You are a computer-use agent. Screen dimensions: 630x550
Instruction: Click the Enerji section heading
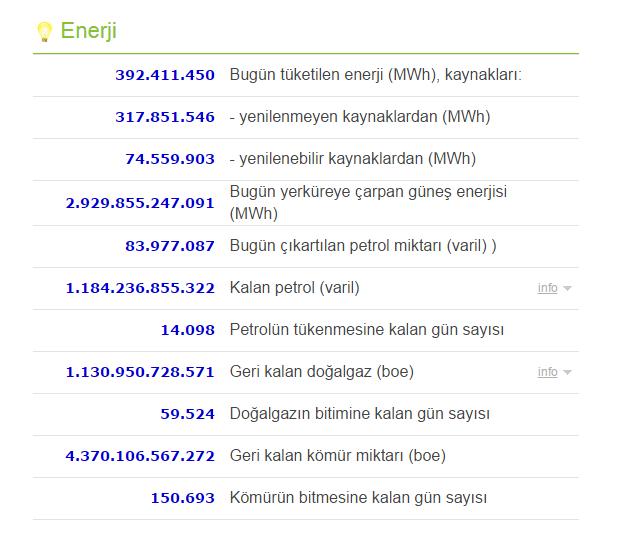click(x=88, y=31)
